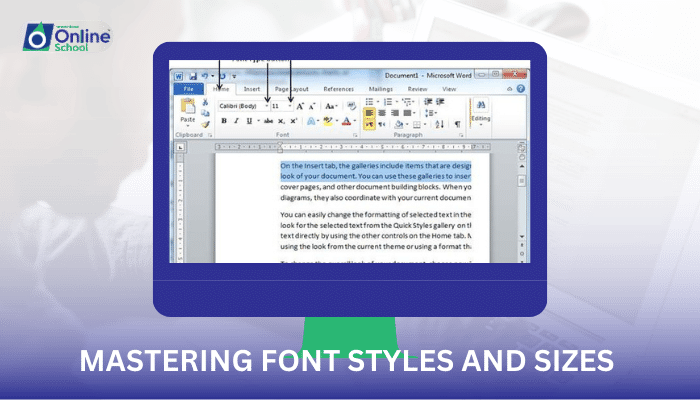Apply the red Font Color button
Screen dimensions: 700x400
346,121
